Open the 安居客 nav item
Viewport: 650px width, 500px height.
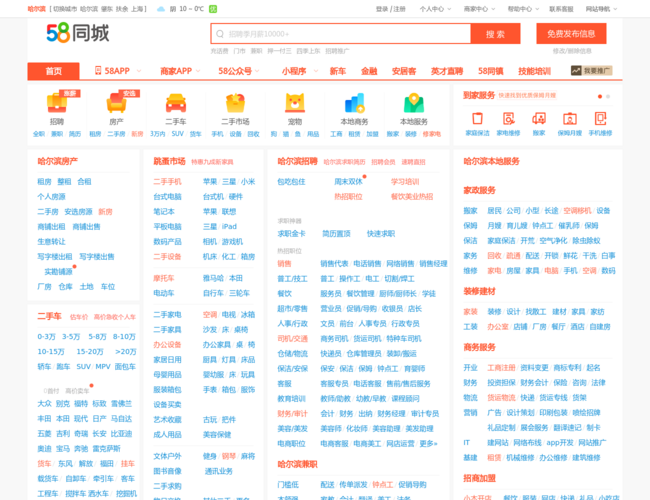tap(404, 71)
